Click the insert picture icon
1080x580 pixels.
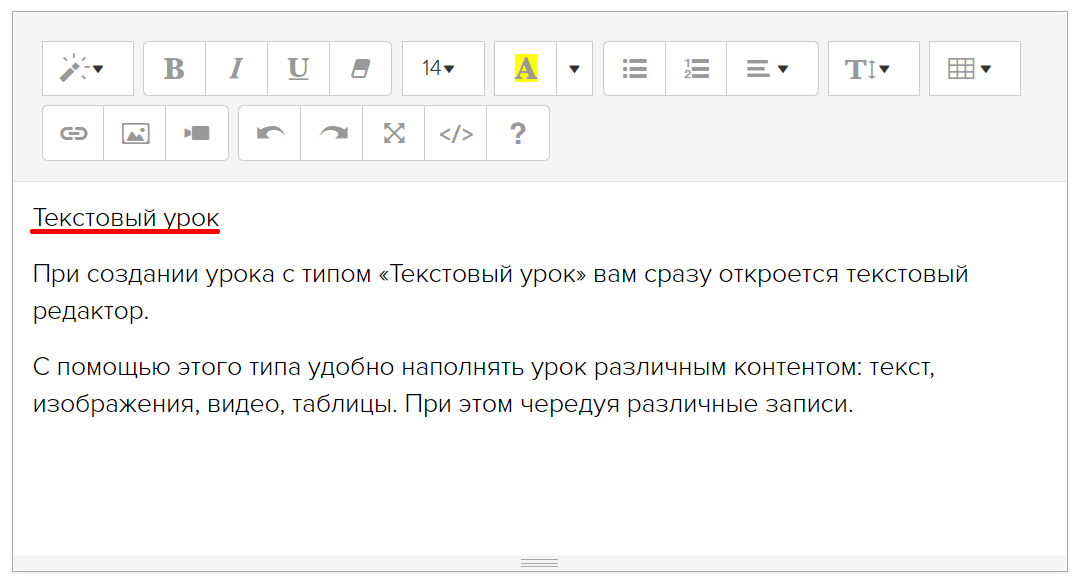tap(135, 133)
